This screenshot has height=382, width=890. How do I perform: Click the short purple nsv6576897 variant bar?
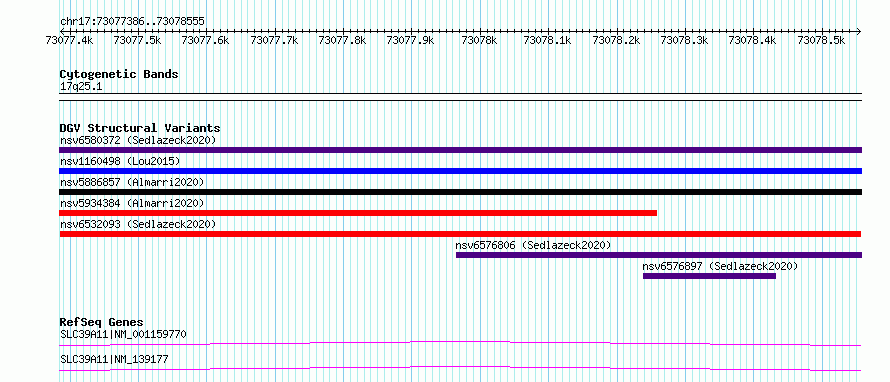click(x=709, y=276)
